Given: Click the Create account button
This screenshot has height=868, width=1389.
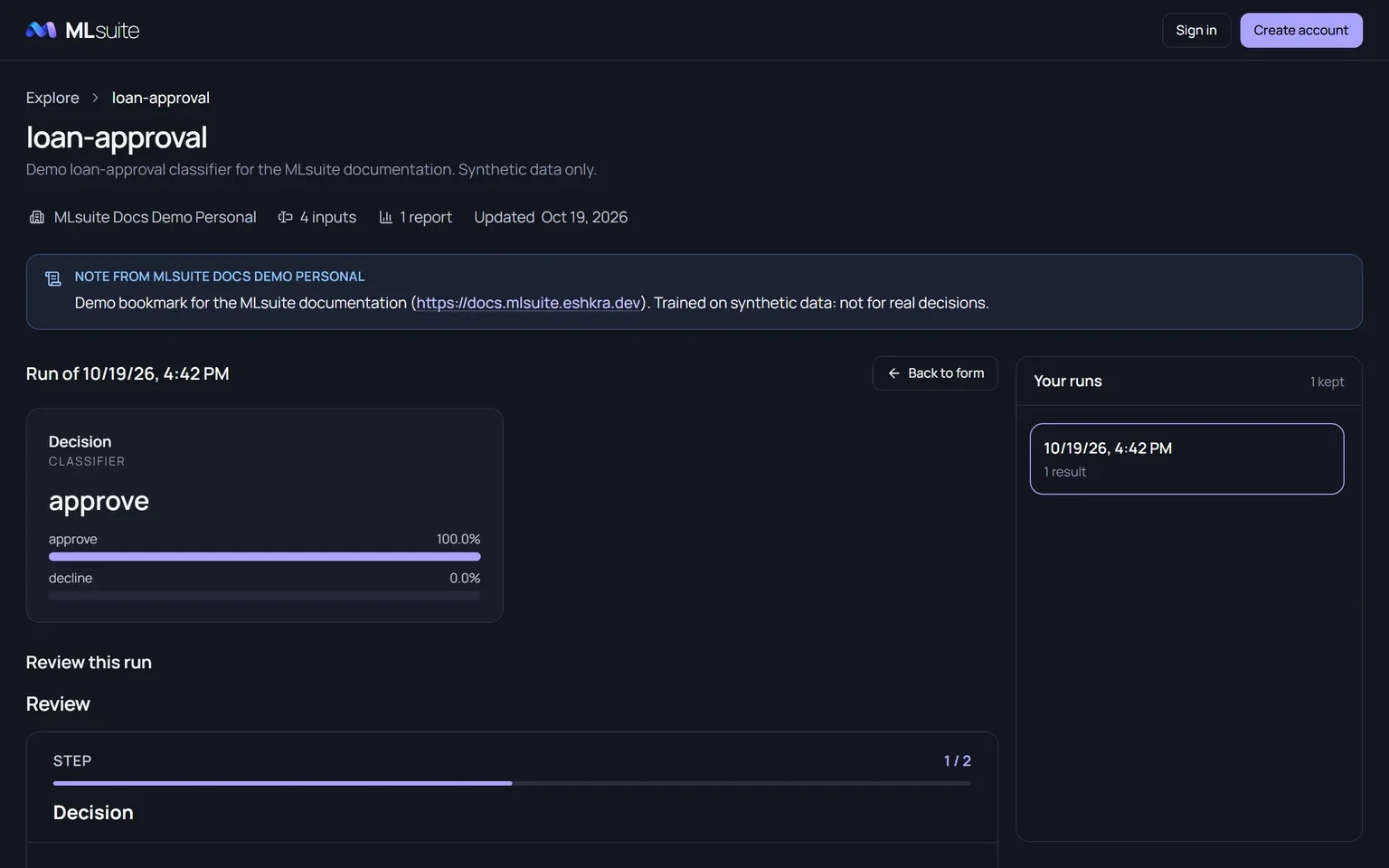Looking at the screenshot, I should point(1300,31).
